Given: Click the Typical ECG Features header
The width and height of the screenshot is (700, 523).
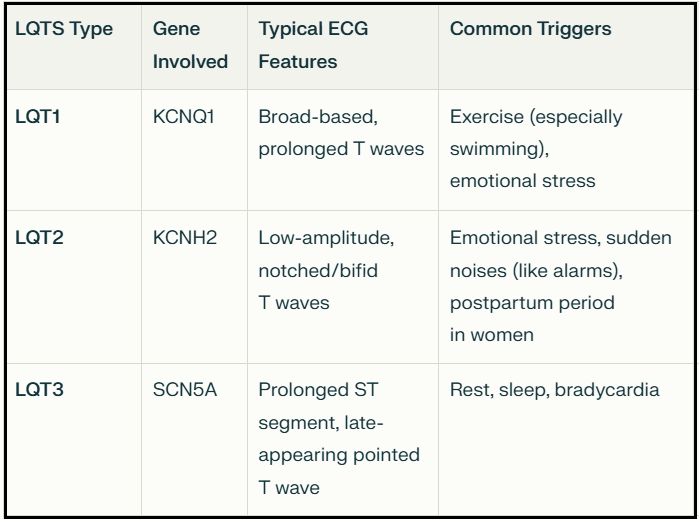Looking at the screenshot, I should point(313,45).
